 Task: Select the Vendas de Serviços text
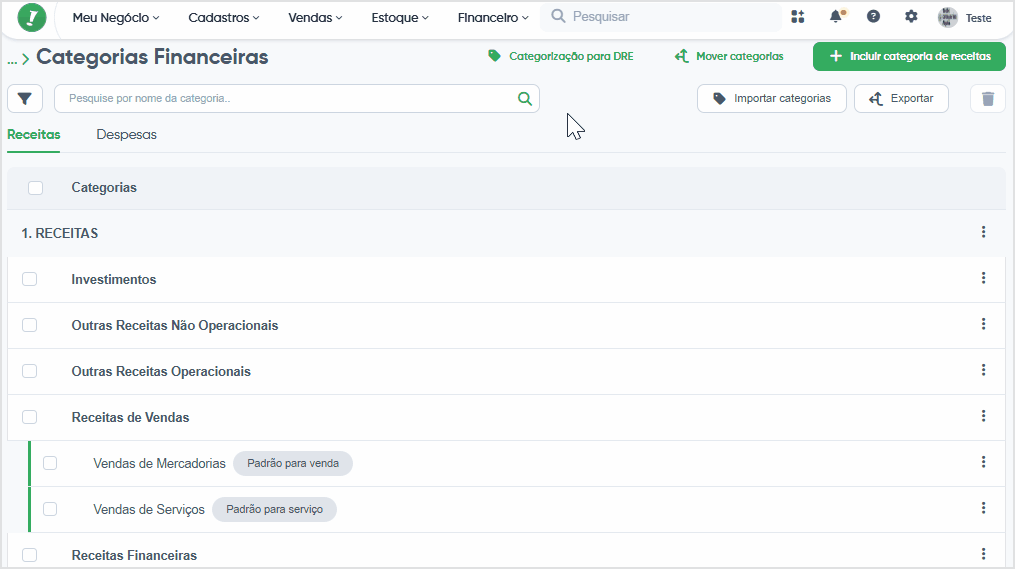(x=149, y=509)
